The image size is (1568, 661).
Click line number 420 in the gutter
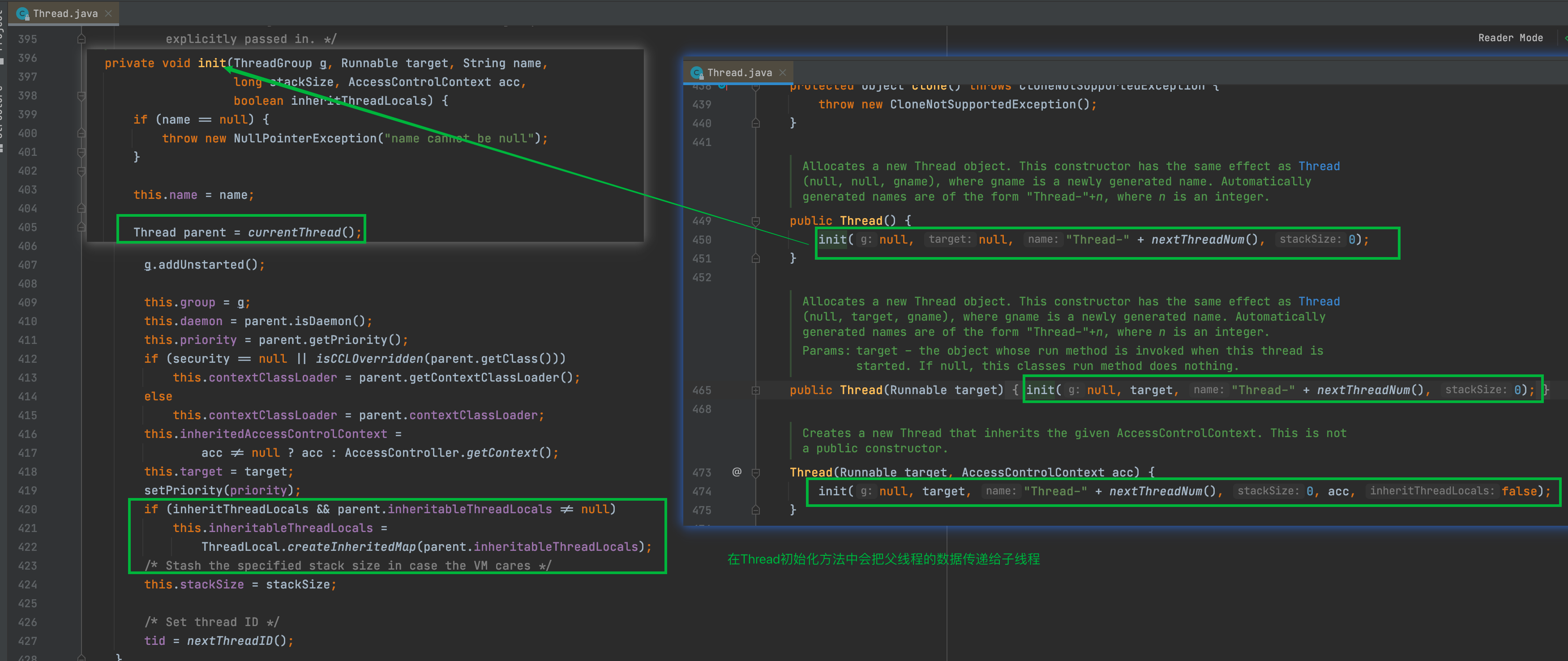27,510
